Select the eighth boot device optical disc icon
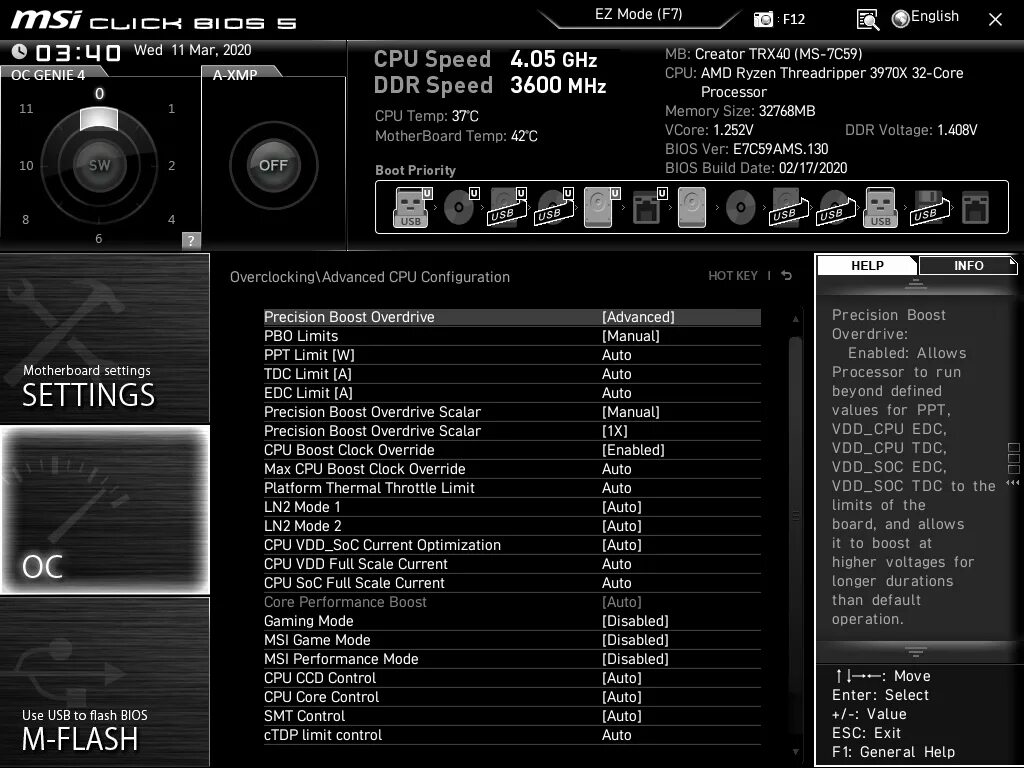 point(741,208)
